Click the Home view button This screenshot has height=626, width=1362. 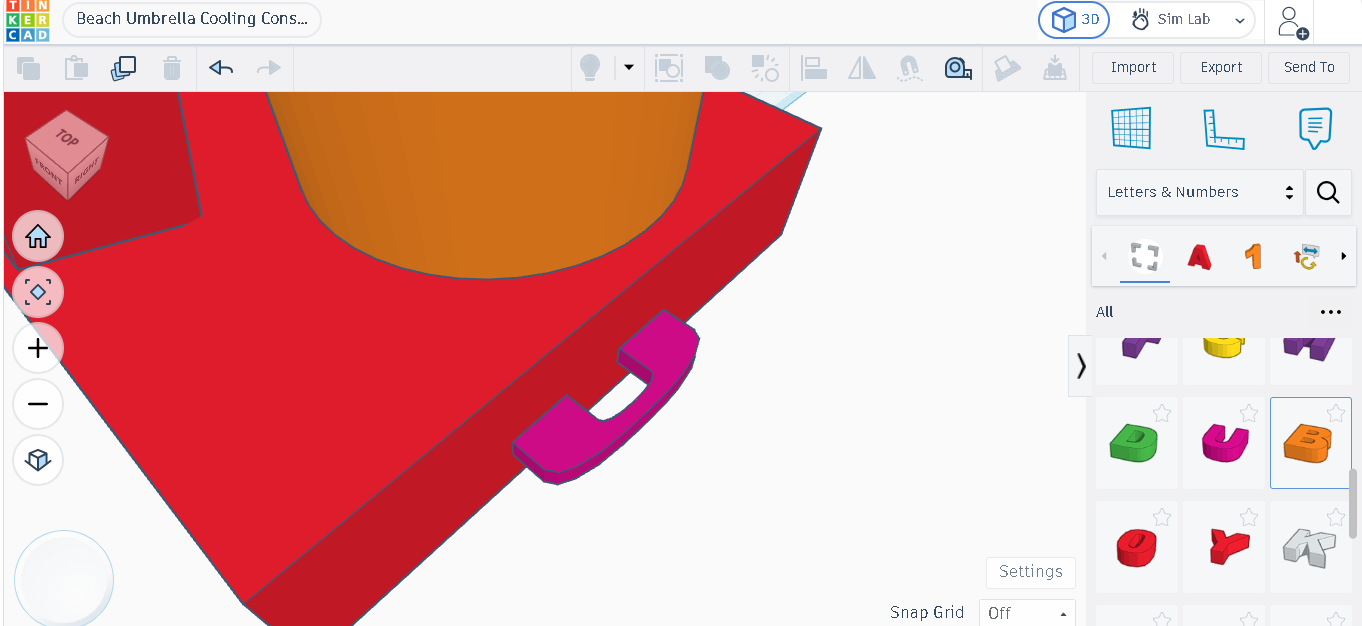38,237
